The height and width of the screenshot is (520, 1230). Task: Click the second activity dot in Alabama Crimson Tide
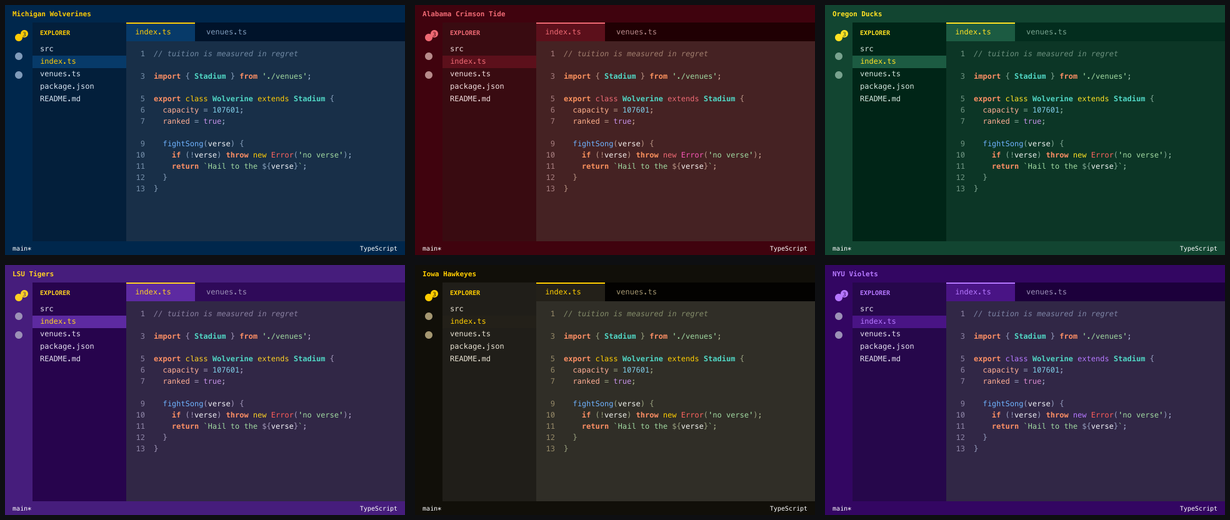tap(429, 56)
